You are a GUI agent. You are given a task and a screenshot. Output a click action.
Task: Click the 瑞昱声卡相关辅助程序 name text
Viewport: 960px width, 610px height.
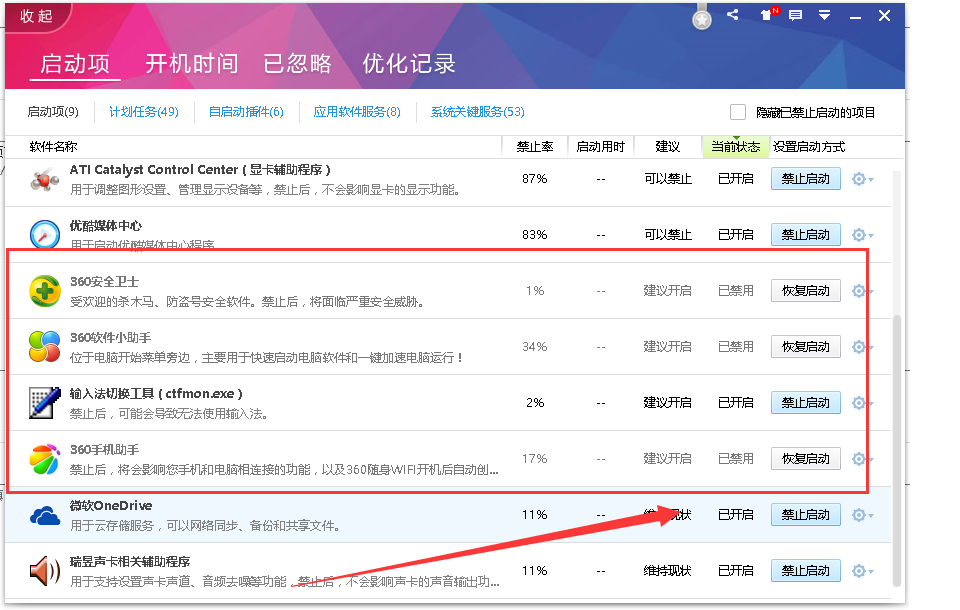point(130,562)
